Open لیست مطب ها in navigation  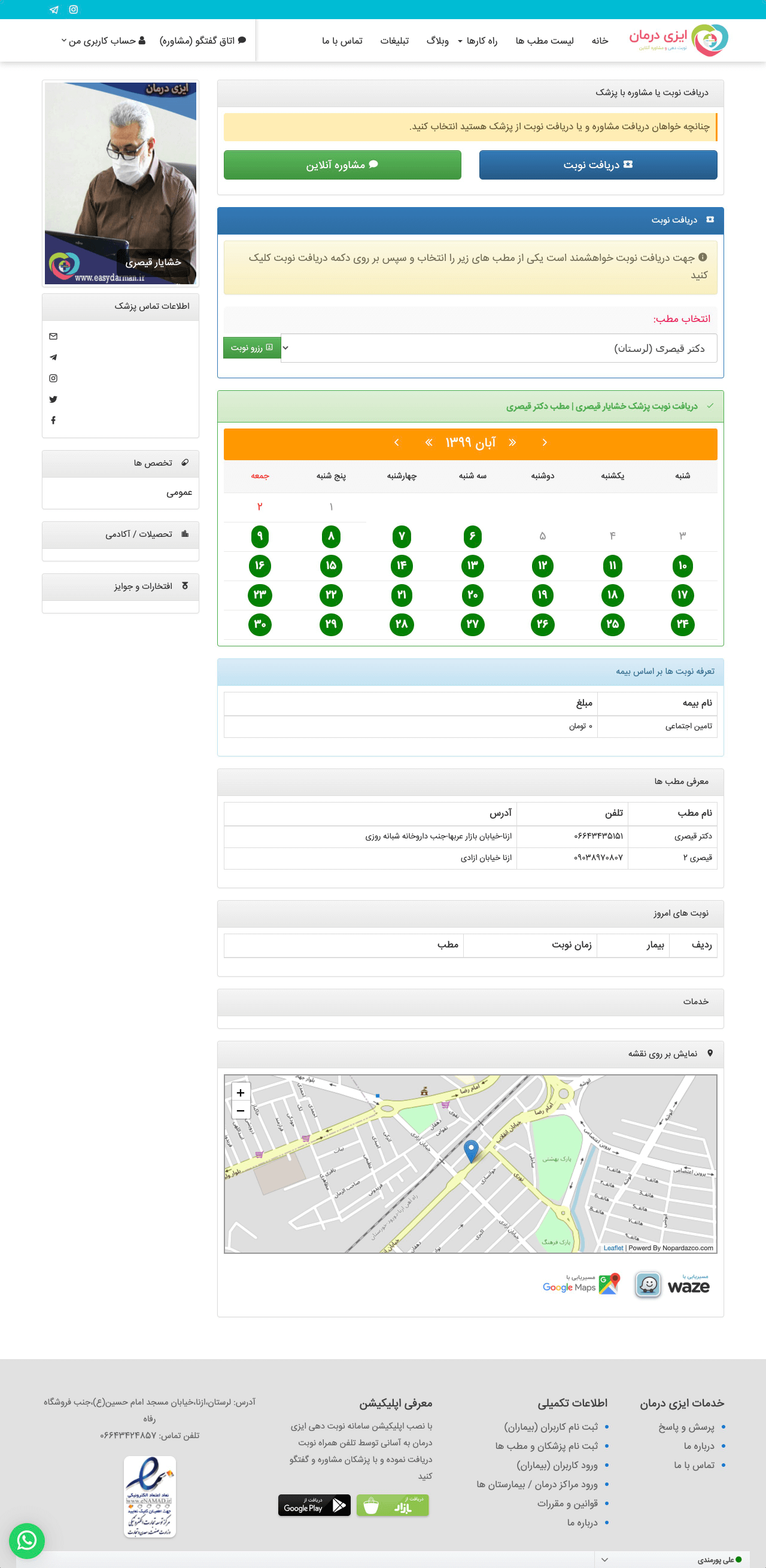tap(544, 41)
